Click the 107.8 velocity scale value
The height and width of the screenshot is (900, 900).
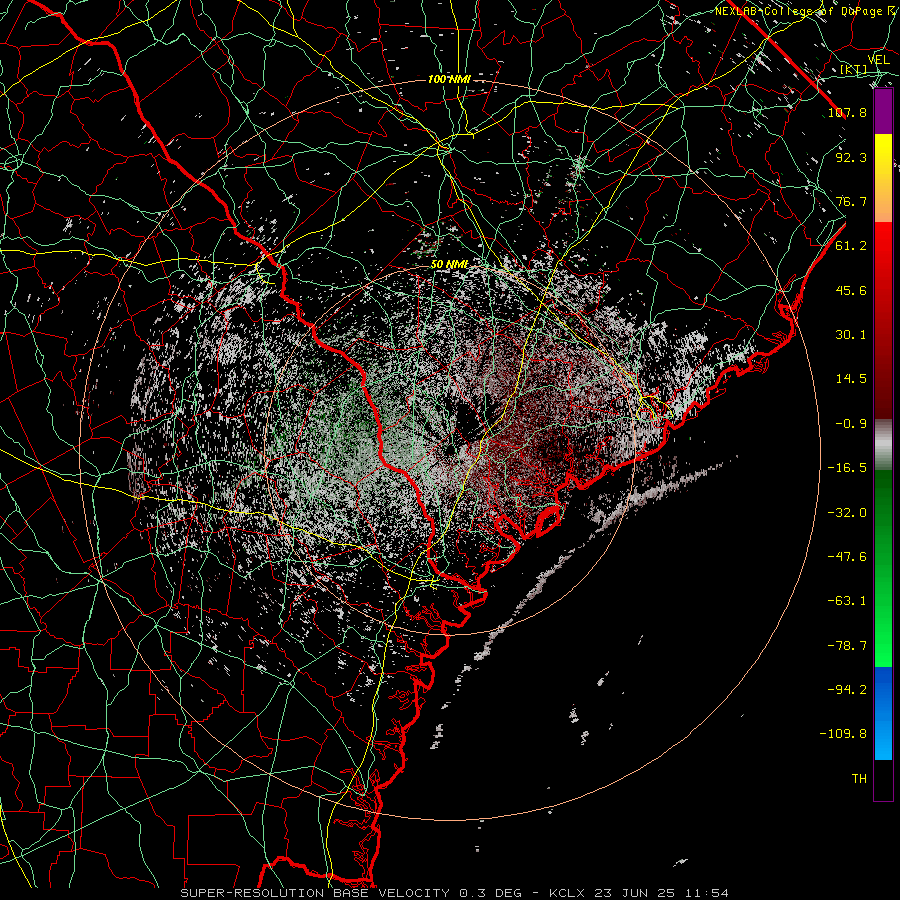click(847, 112)
